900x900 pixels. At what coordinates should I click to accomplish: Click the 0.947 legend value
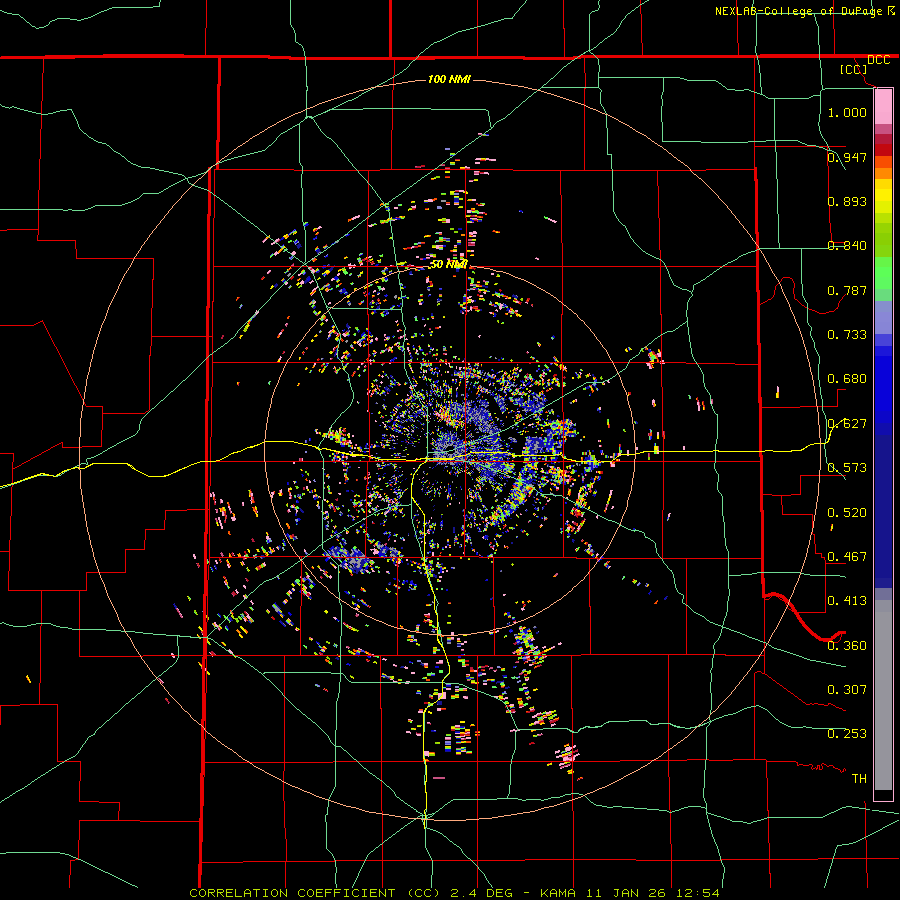tap(847, 157)
